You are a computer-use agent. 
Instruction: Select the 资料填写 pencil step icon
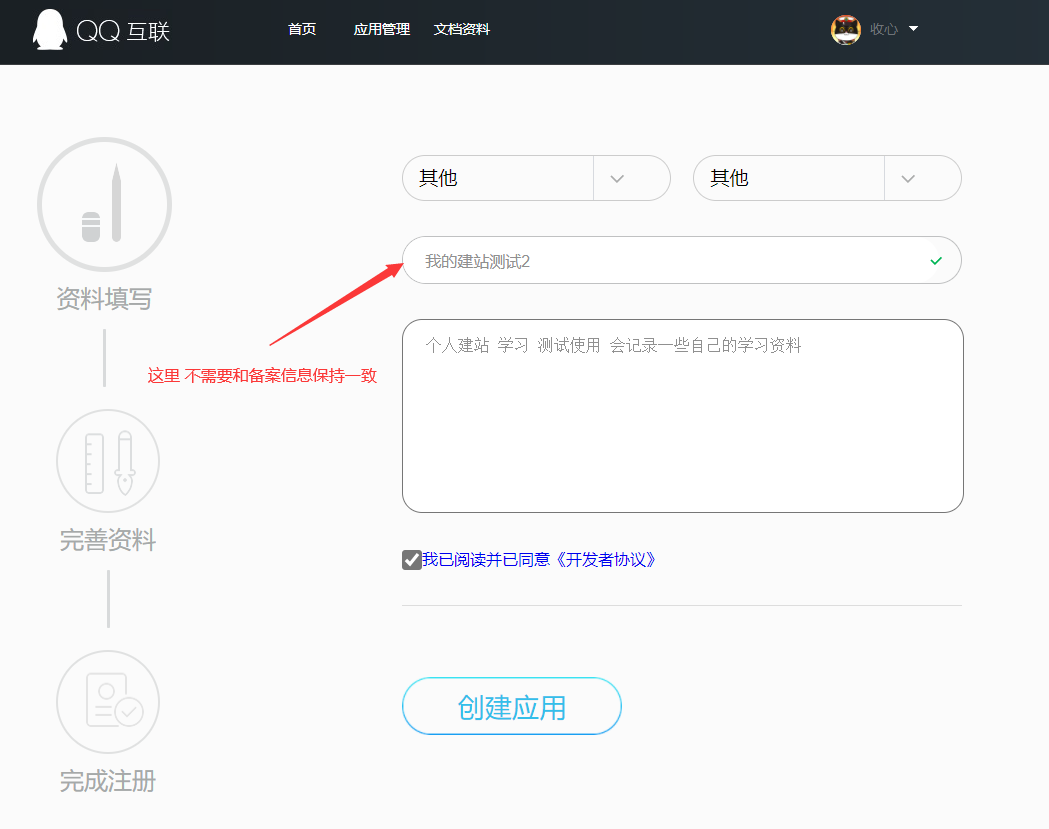pyautogui.click(x=104, y=204)
